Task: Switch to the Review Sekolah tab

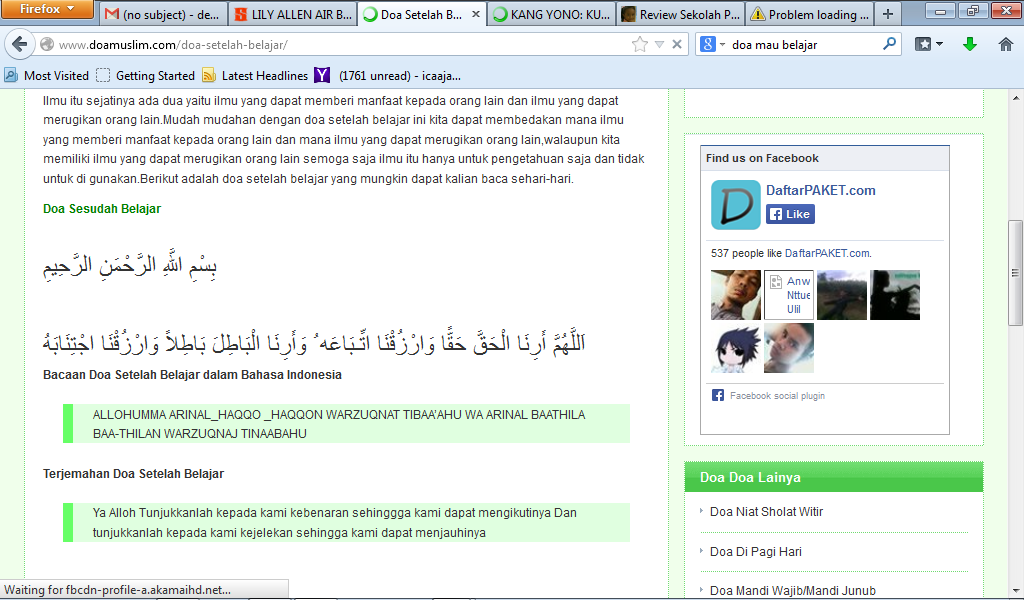Action: [x=680, y=14]
